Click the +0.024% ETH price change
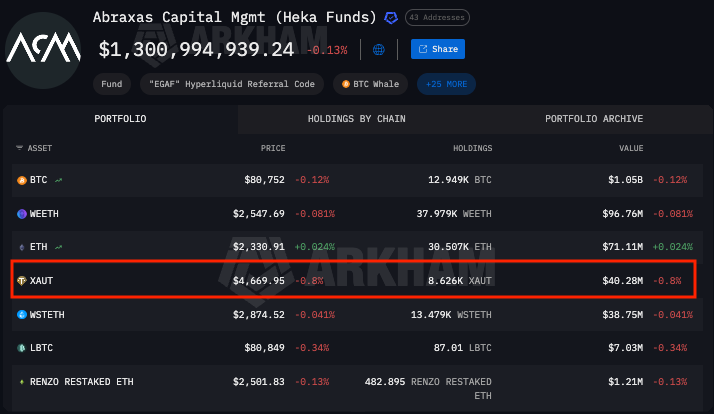Viewport: 714px width, 414px height. [315, 247]
